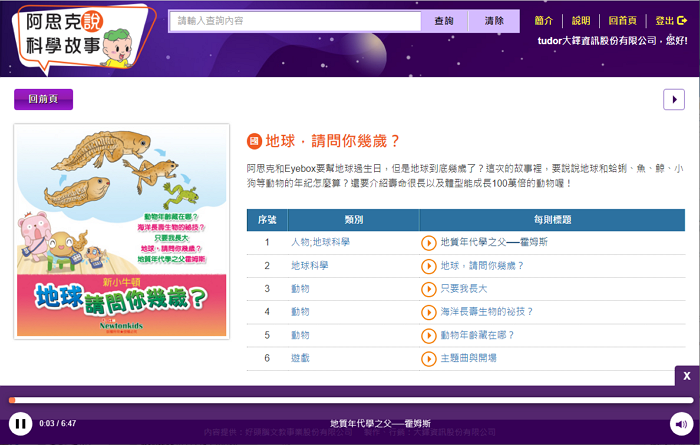Screen dimensions: 700x445
Task: Click the 類別 column header
Action: (x=354, y=220)
